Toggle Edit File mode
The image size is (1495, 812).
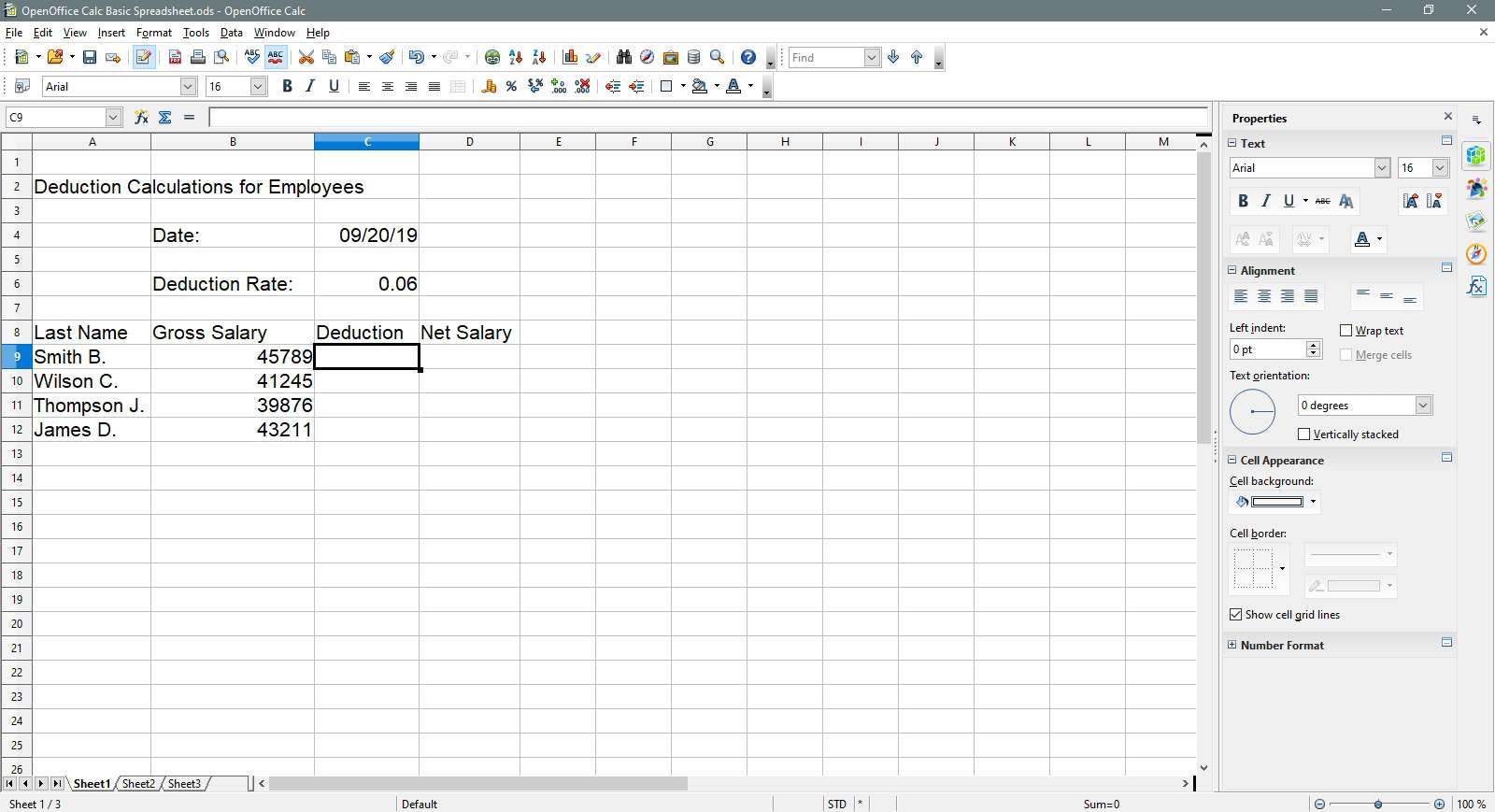click(144, 57)
